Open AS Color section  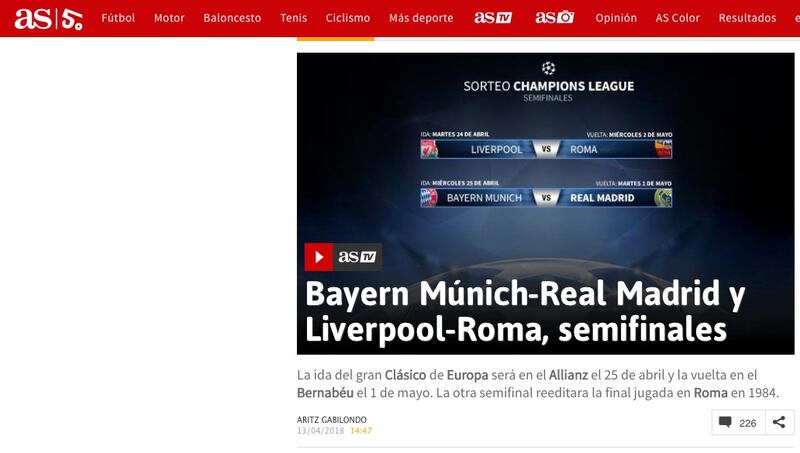point(678,18)
